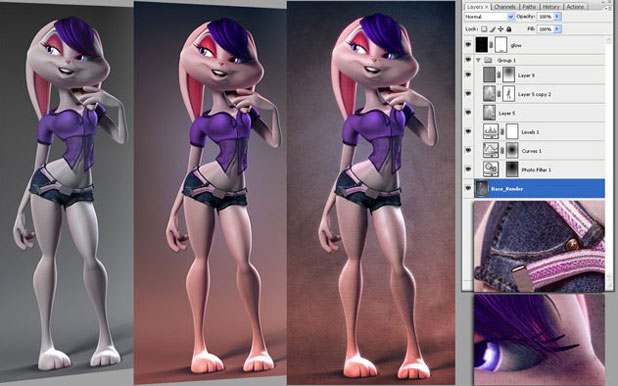The height and width of the screenshot is (386, 618).
Task: Click the link icon on glow layer
Action: pos(491,45)
